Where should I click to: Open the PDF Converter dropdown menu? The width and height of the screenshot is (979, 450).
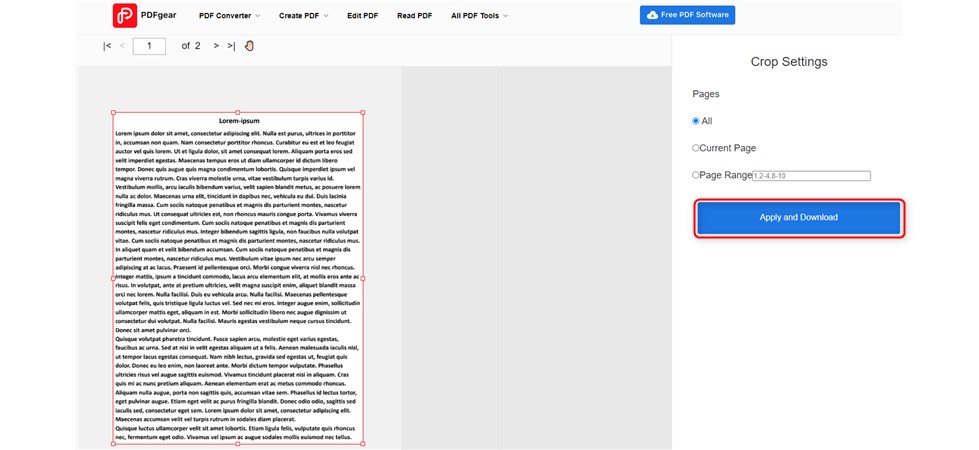point(230,16)
